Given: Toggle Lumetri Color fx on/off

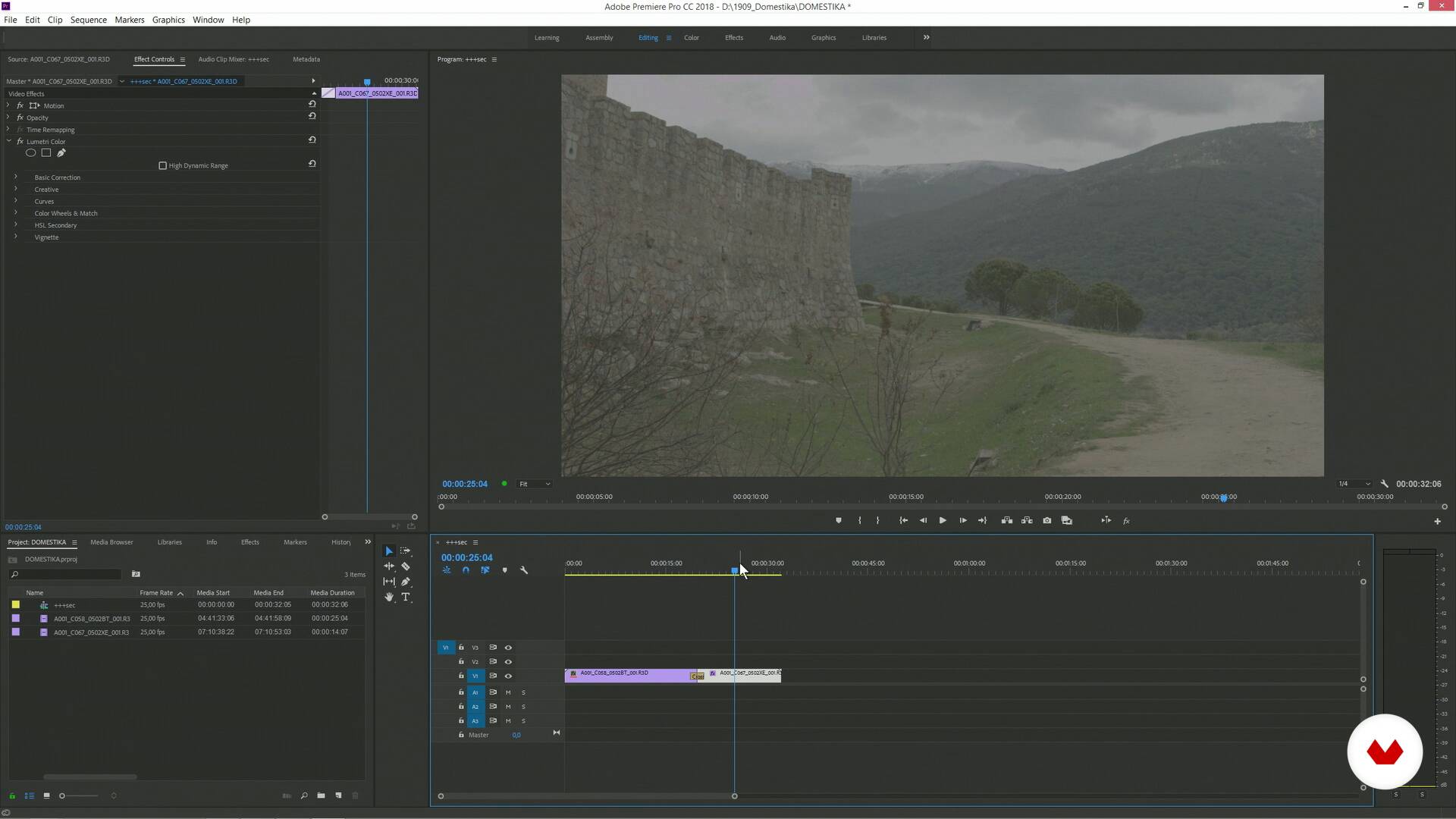Looking at the screenshot, I should coord(20,142).
